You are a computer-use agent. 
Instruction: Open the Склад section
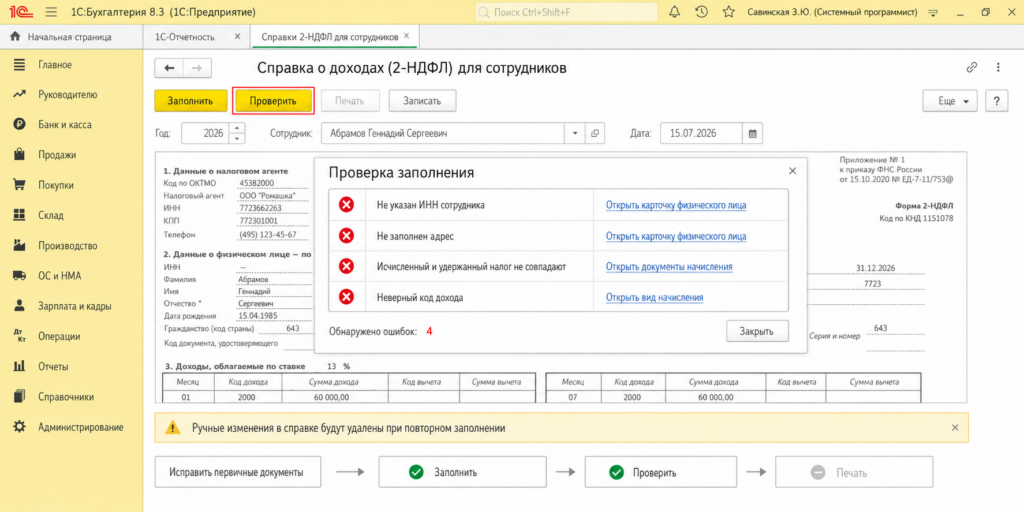pyautogui.click(x=50, y=216)
